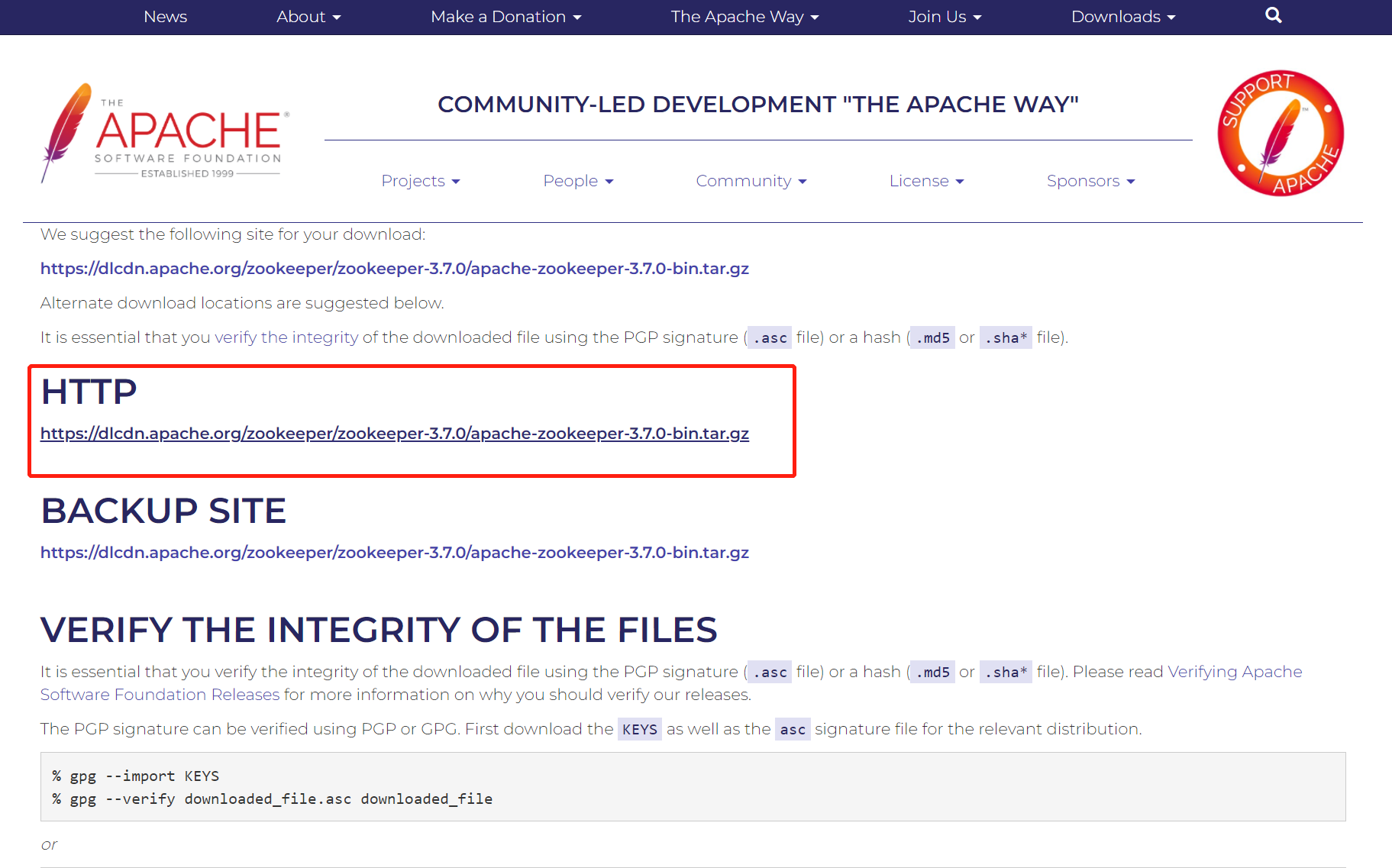Expand the Downloads dropdown menu
The height and width of the screenshot is (868, 1392).
click(1123, 16)
